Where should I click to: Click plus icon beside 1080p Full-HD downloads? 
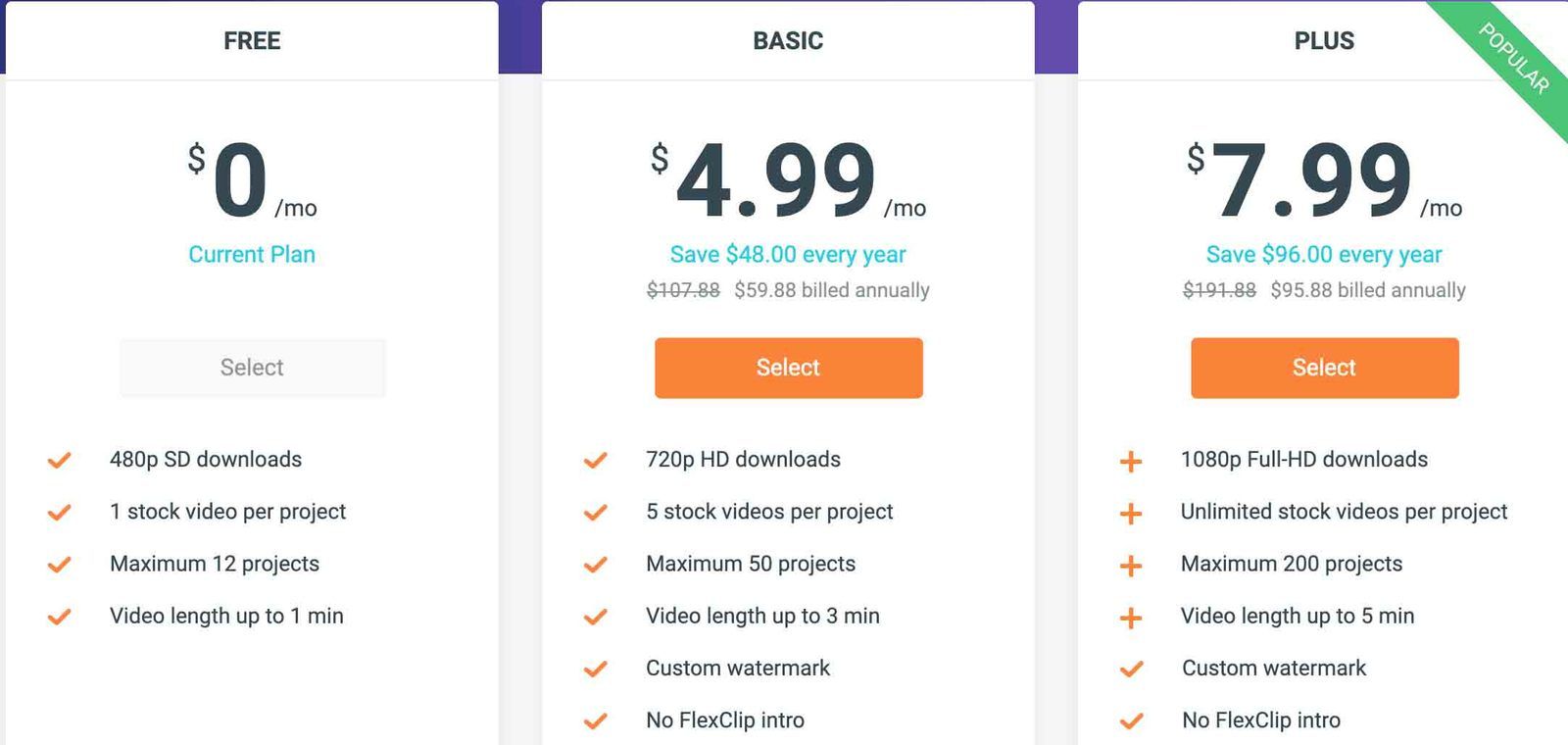click(x=1131, y=461)
